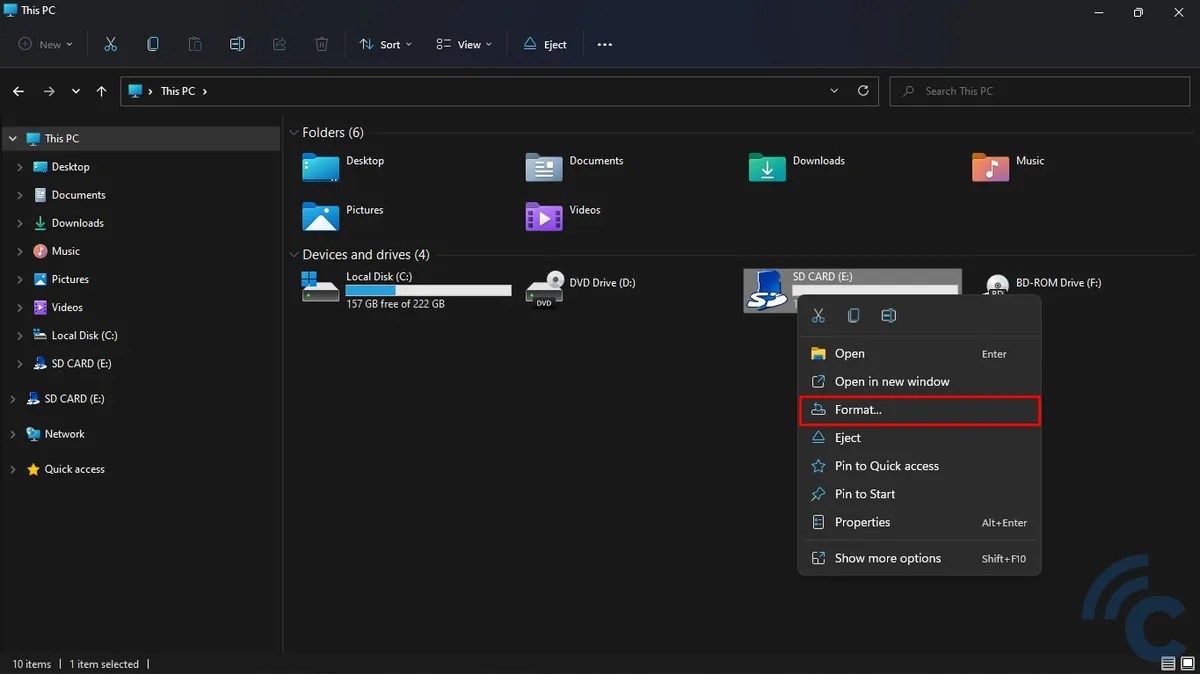Click the Delete trash icon in the toolbar
1200x674 pixels.
pyautogui.click(x=321, y=44)
